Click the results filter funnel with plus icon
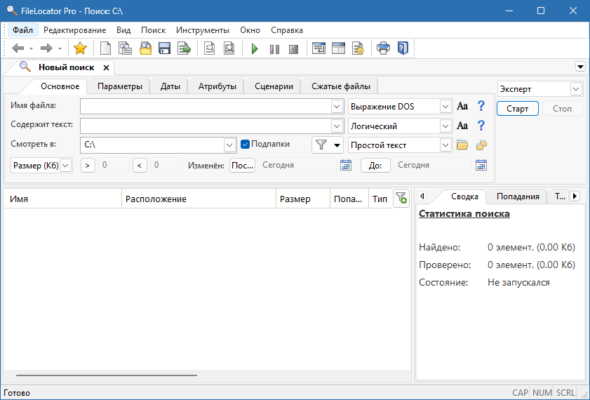Image resolution: width=590 pixels, height=400 pixels. point(401,198)
